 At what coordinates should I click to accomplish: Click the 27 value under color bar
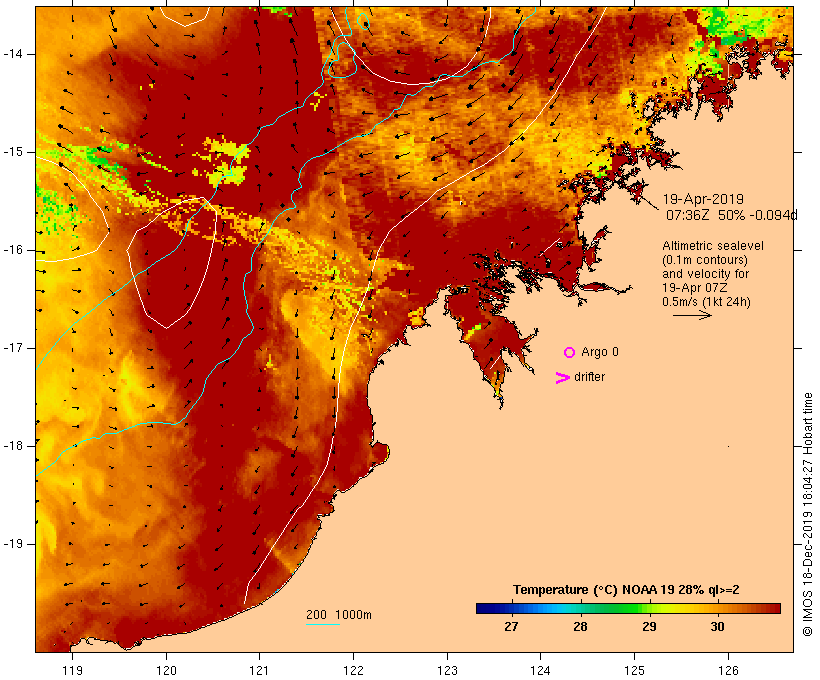(511, 627)
